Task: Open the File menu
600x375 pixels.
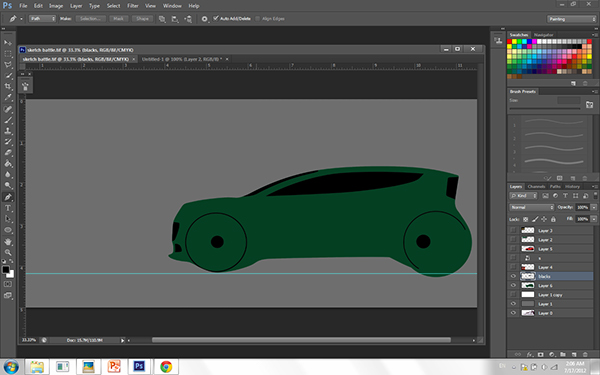Action: pyautogui.click(x=23, y=6)
